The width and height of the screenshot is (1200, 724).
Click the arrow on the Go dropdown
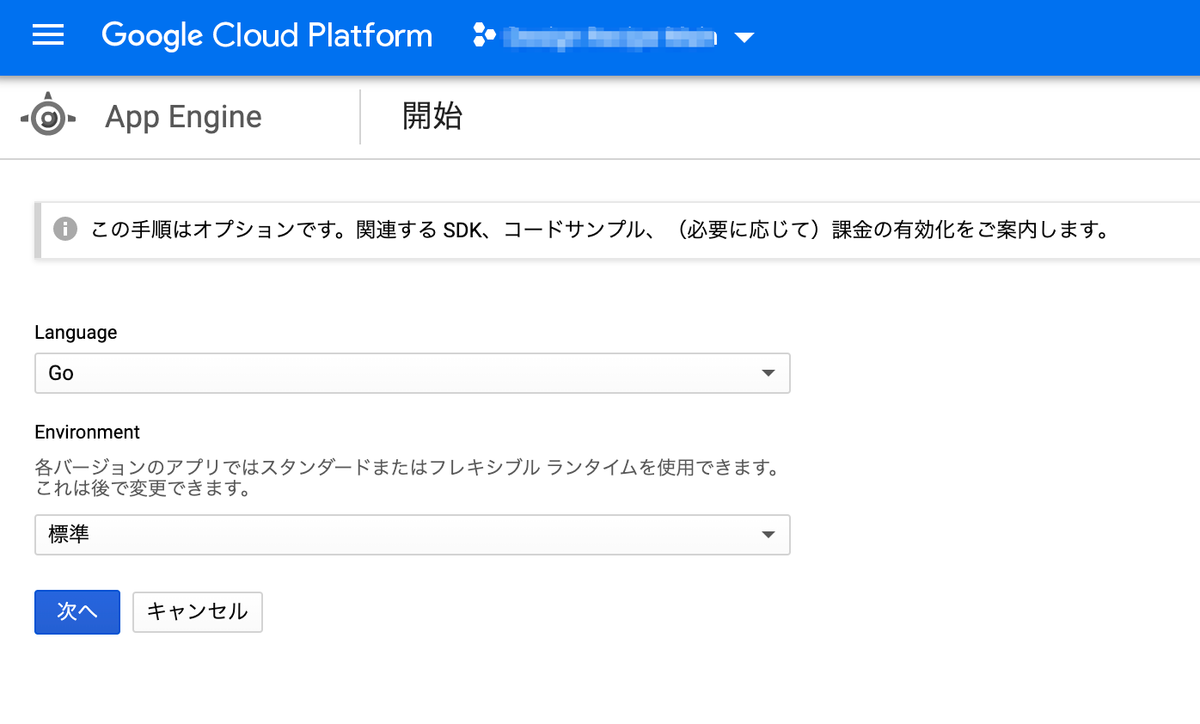pos(768,373)
